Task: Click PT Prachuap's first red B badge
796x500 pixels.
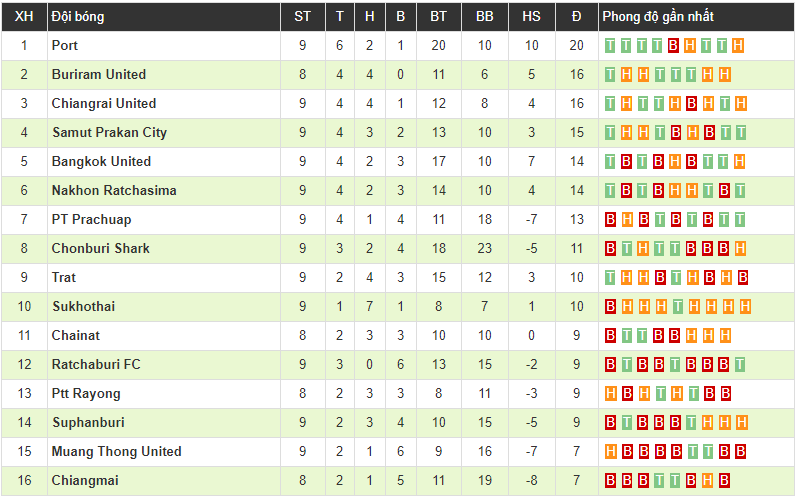Action: (611, 219)
